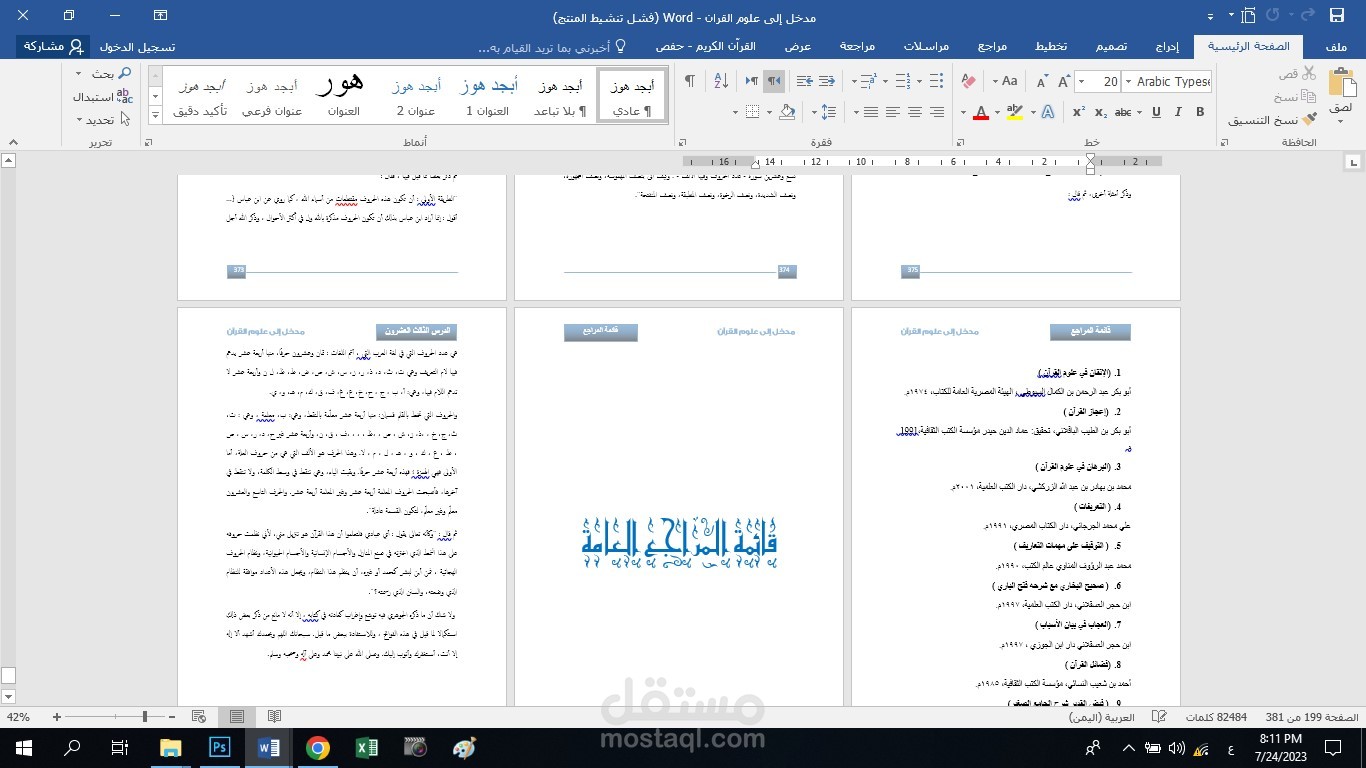
Task: Center-align the paragraph
Action: [915, 112]
